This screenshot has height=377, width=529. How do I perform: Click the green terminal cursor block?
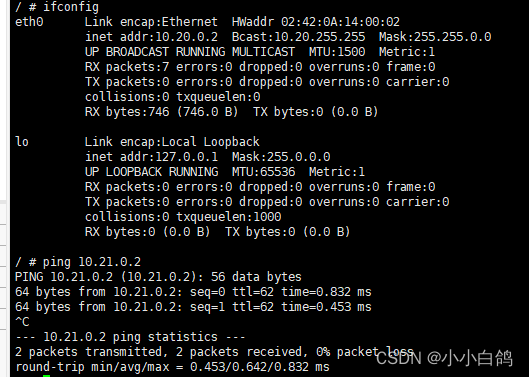pyautogui.click(x=47, y=376)
